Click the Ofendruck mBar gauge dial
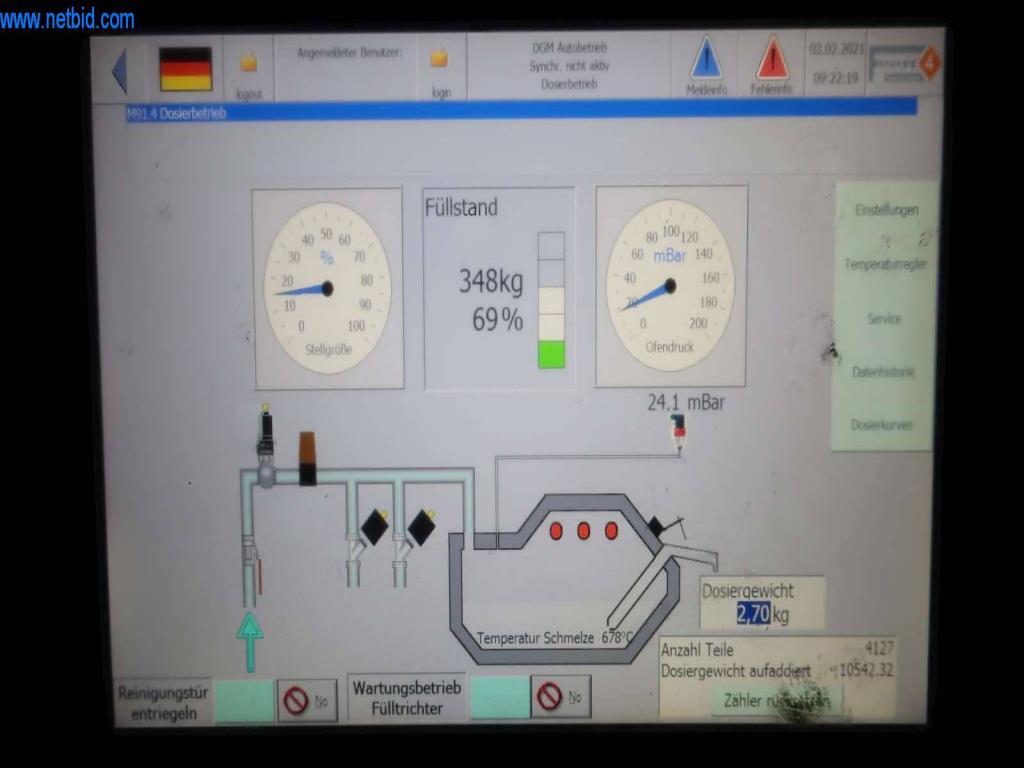This screenshot has height=768, width=1024. pyautogui.click(x=670, y=286)
